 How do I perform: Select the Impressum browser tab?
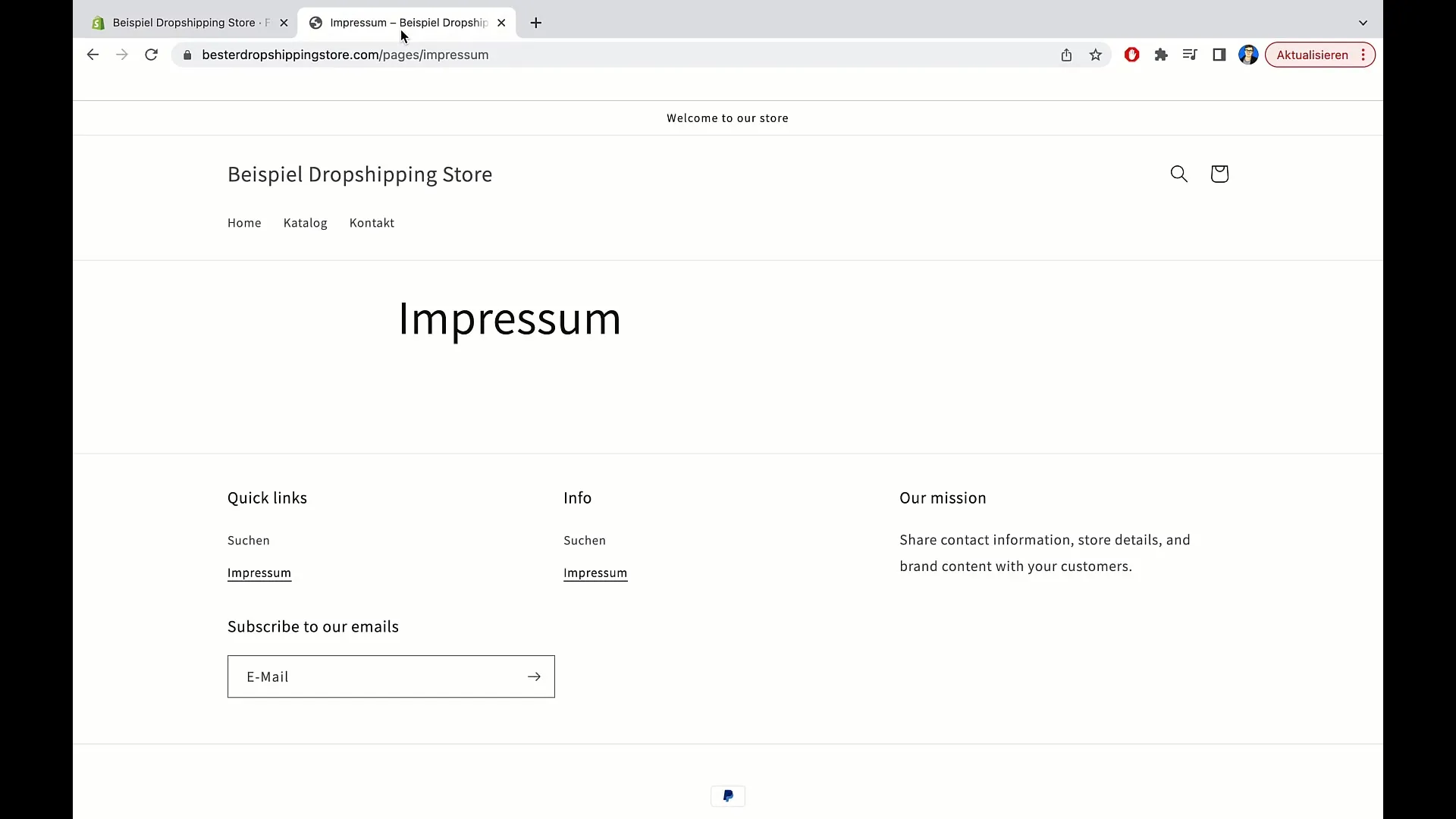(408, 23)
